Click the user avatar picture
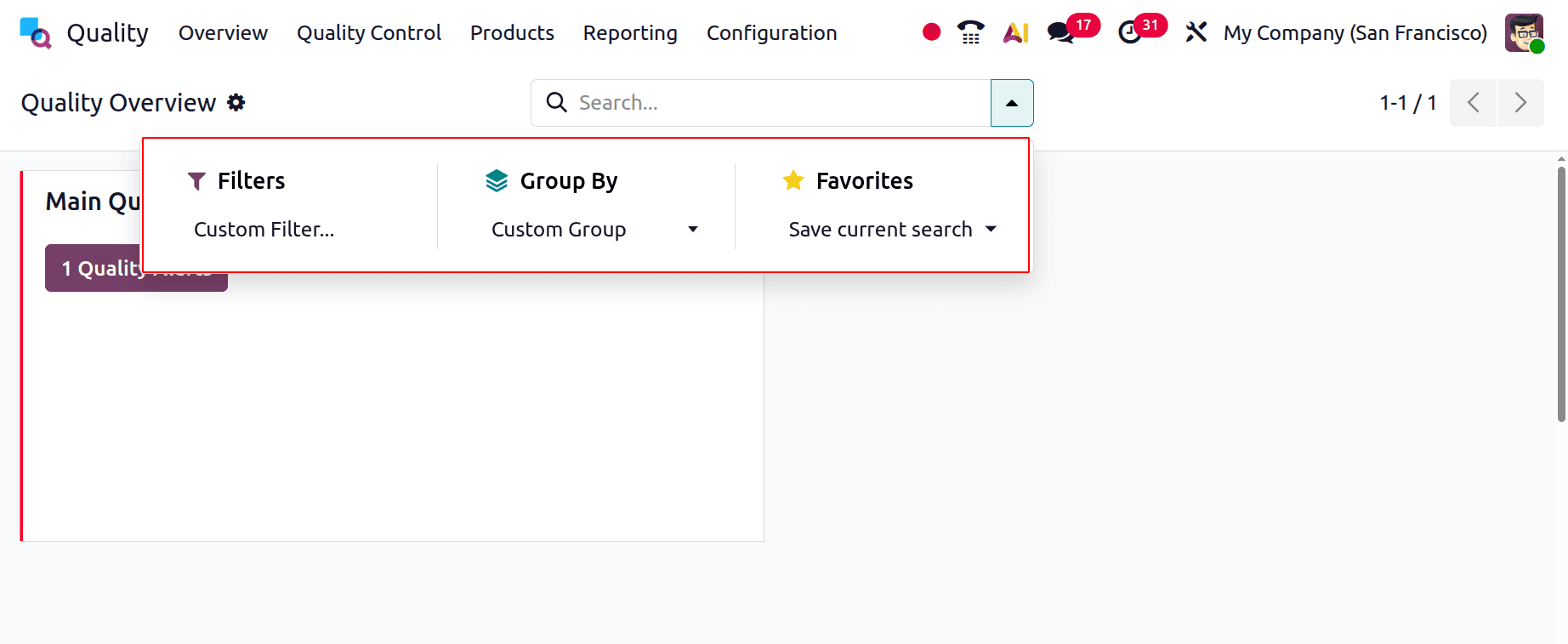This screenshot has height=644, width=1568. tap(1524, 33)
